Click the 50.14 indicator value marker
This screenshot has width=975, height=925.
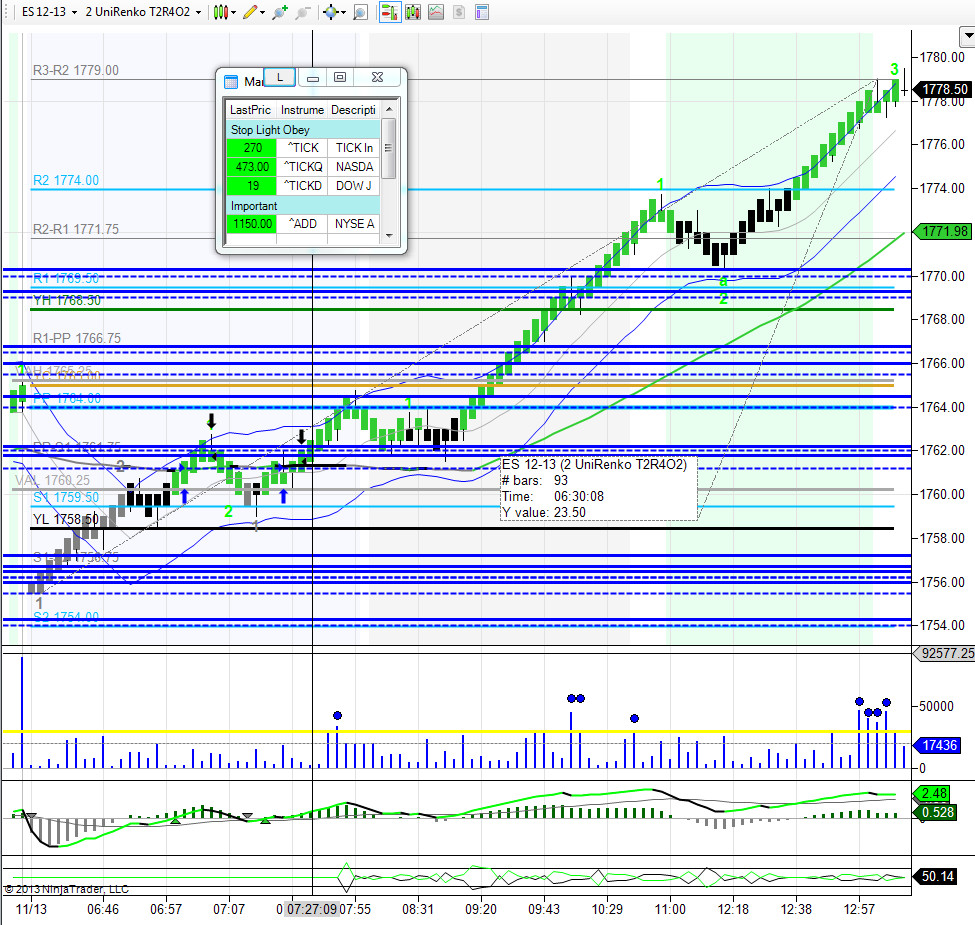936,876
